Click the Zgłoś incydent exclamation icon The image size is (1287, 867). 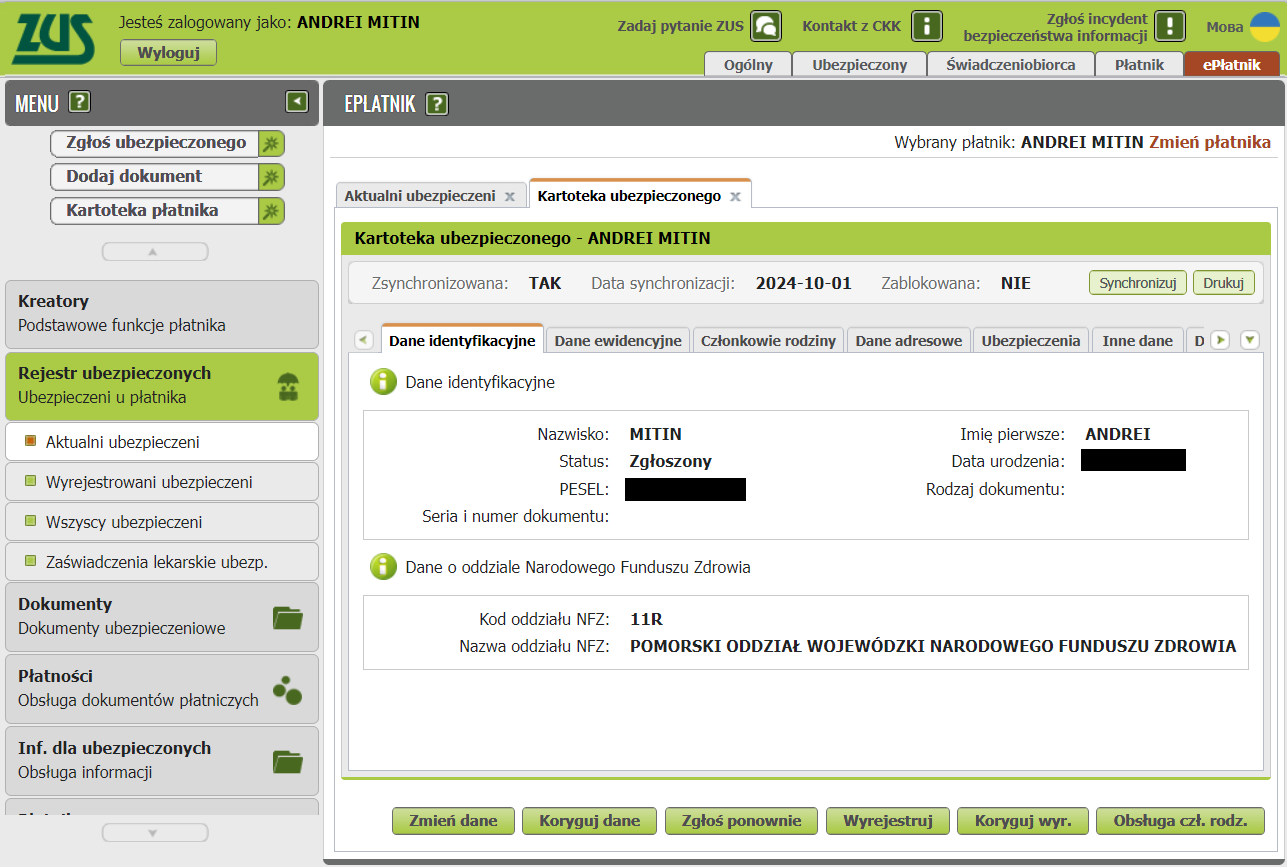tap(1168, 26)
